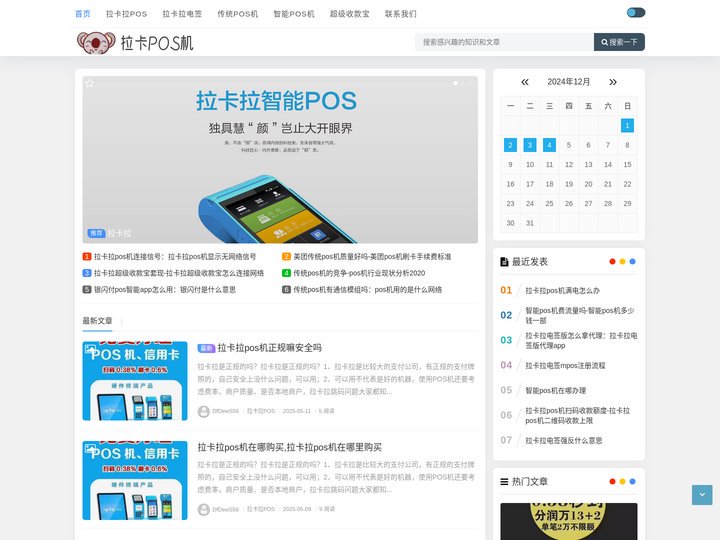Click author avatar on 2025-05-11 article

[x=203, y=411]
